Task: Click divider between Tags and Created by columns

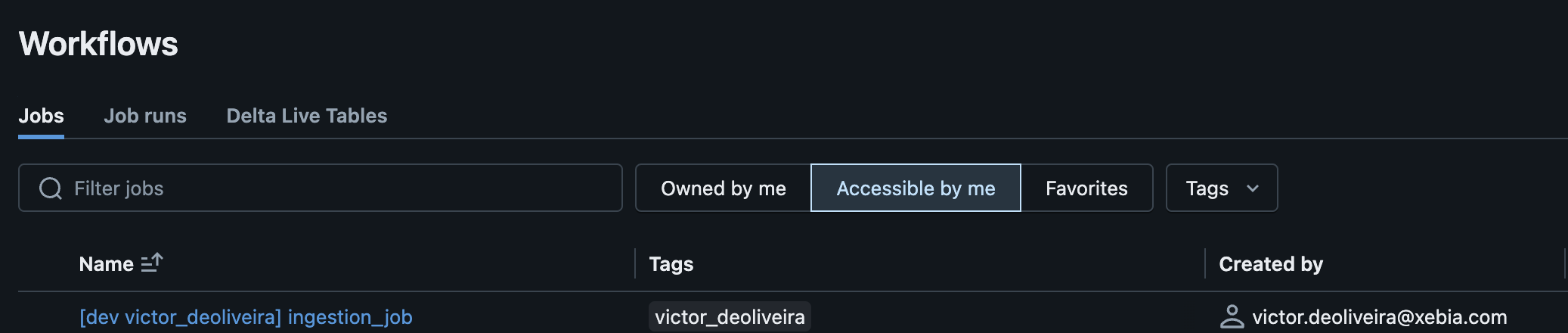Action: (x=1205, y=263)
